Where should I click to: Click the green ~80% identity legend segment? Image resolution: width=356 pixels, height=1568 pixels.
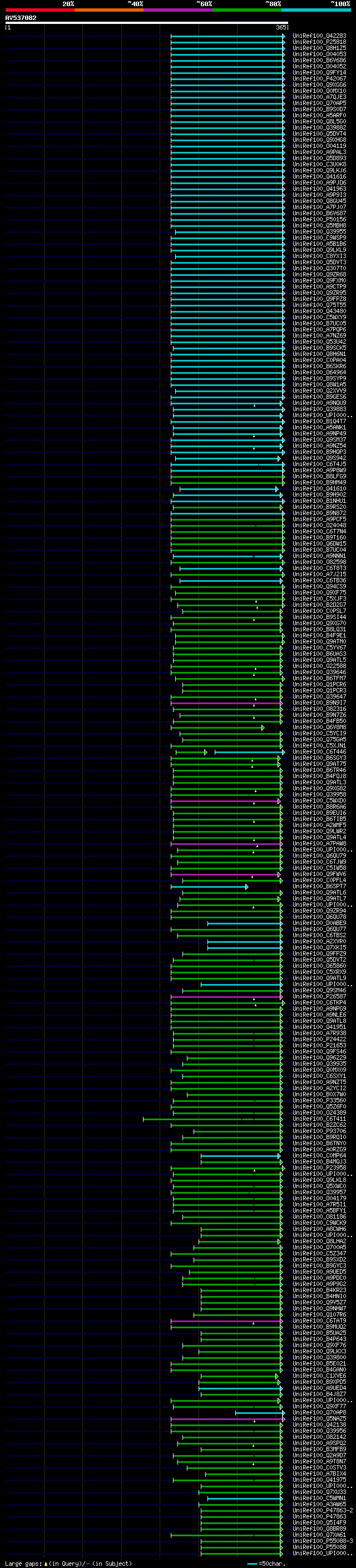click(247, 10)
